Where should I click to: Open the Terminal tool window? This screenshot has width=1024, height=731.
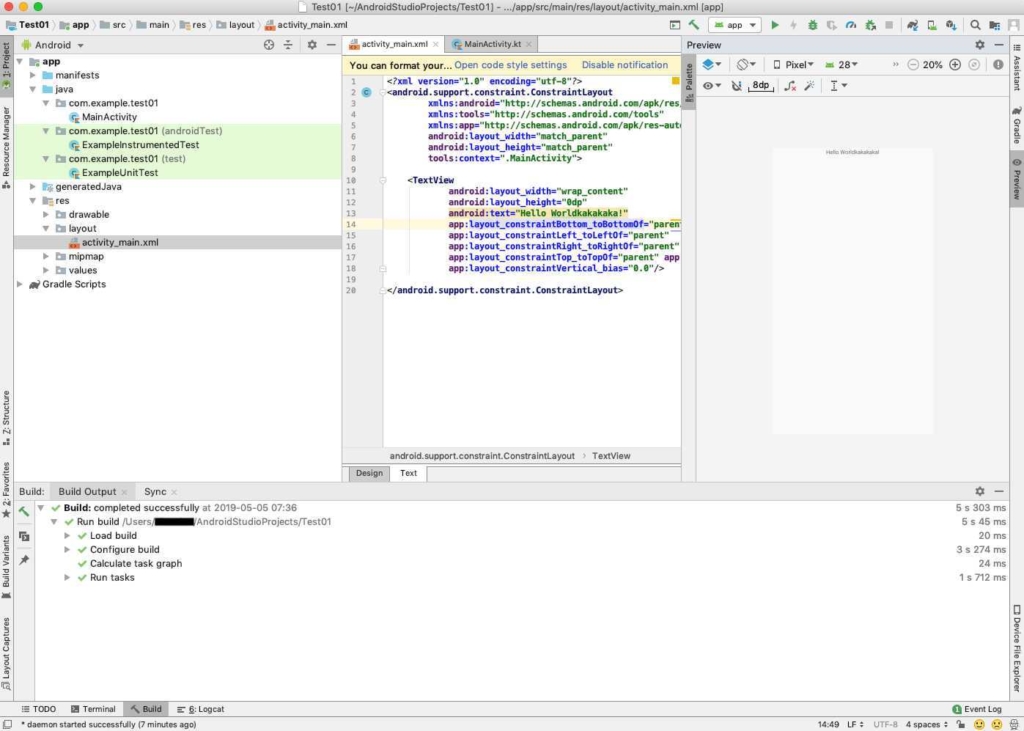[x=93, y=709]
